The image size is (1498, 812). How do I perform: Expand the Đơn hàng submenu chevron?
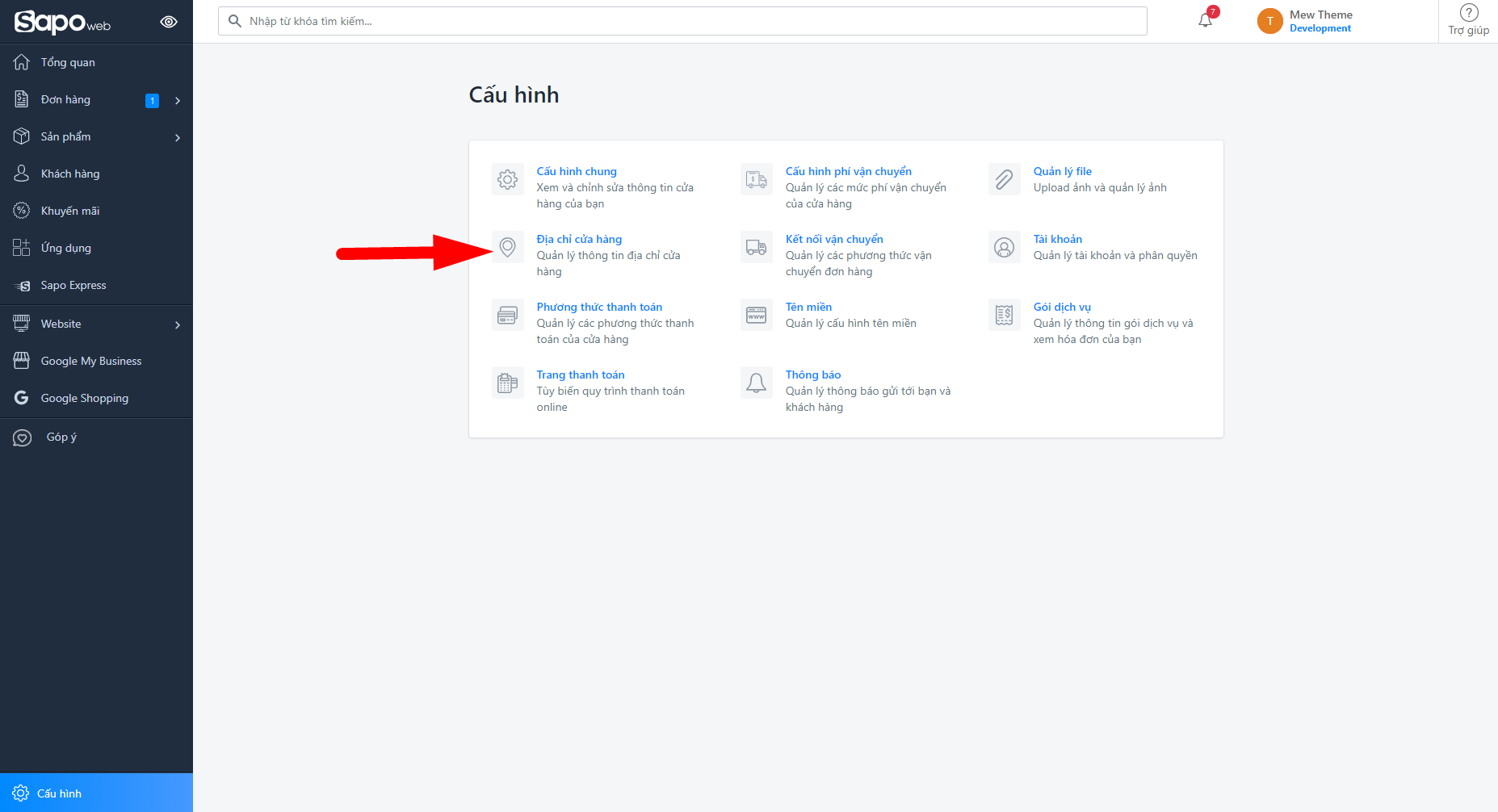tap(178, 100)
